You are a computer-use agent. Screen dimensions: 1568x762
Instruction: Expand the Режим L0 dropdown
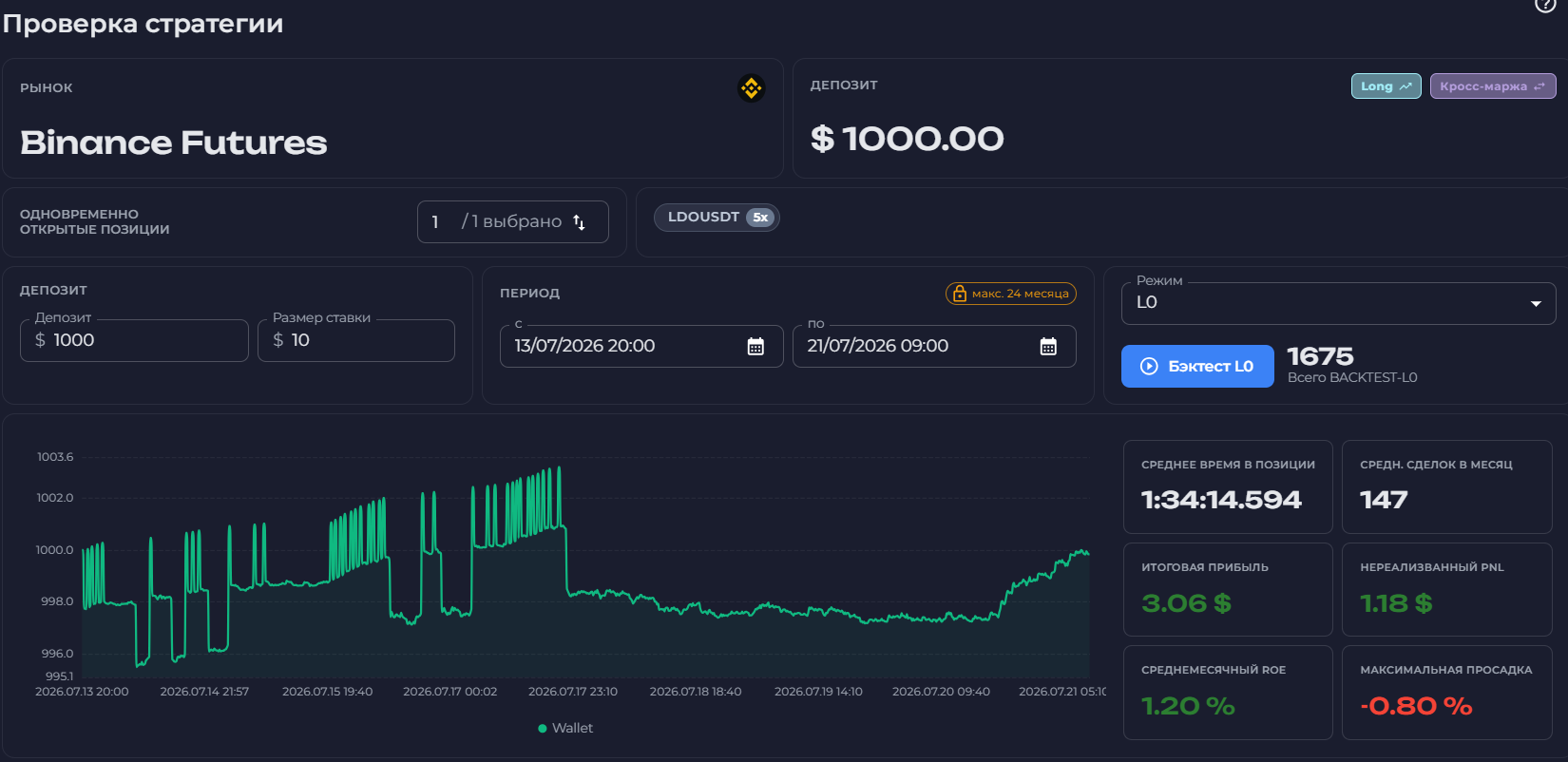pos(1338,302)
